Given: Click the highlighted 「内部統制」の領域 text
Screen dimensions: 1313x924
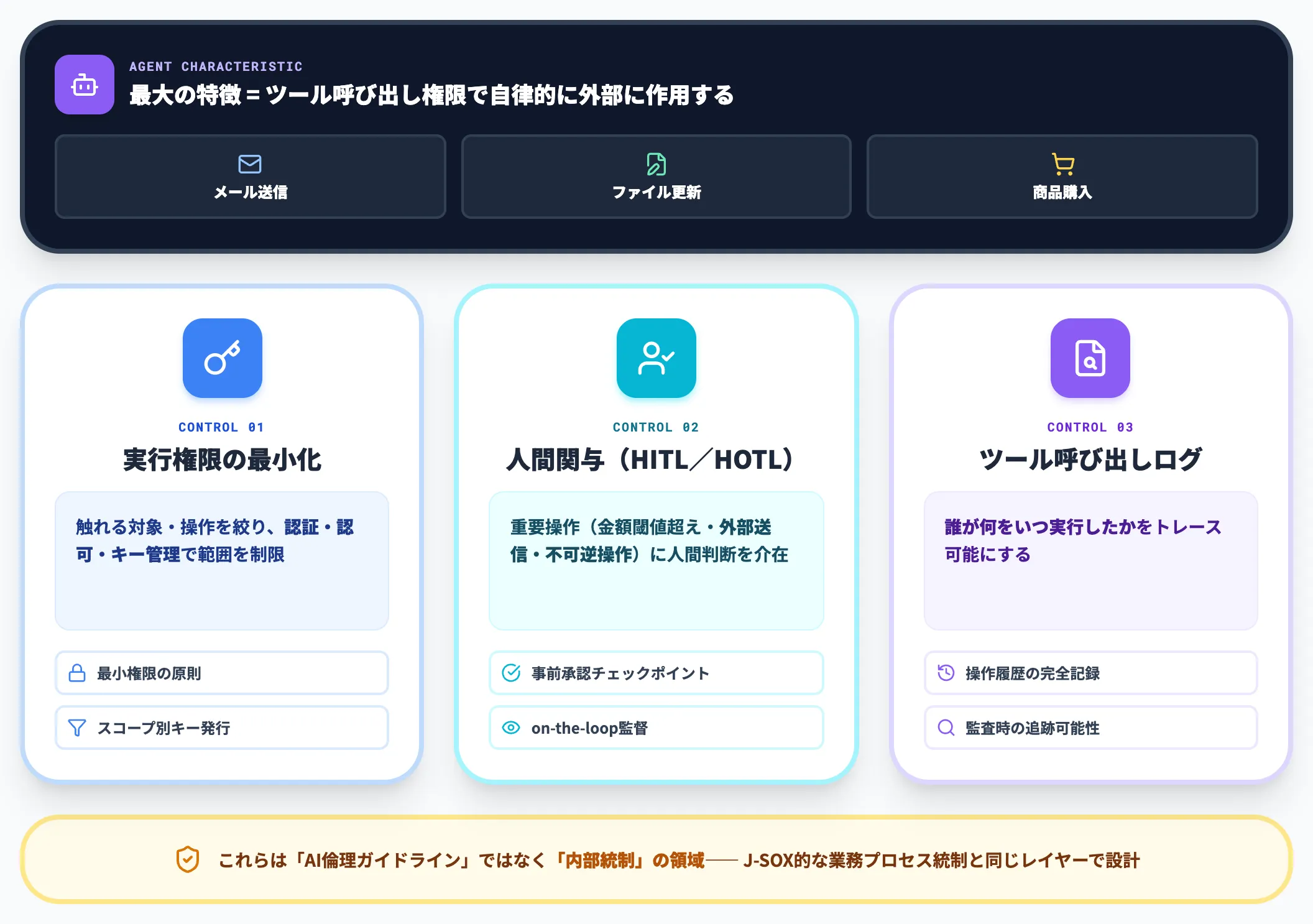Looking at the screenshot, I should pos(628,860).
